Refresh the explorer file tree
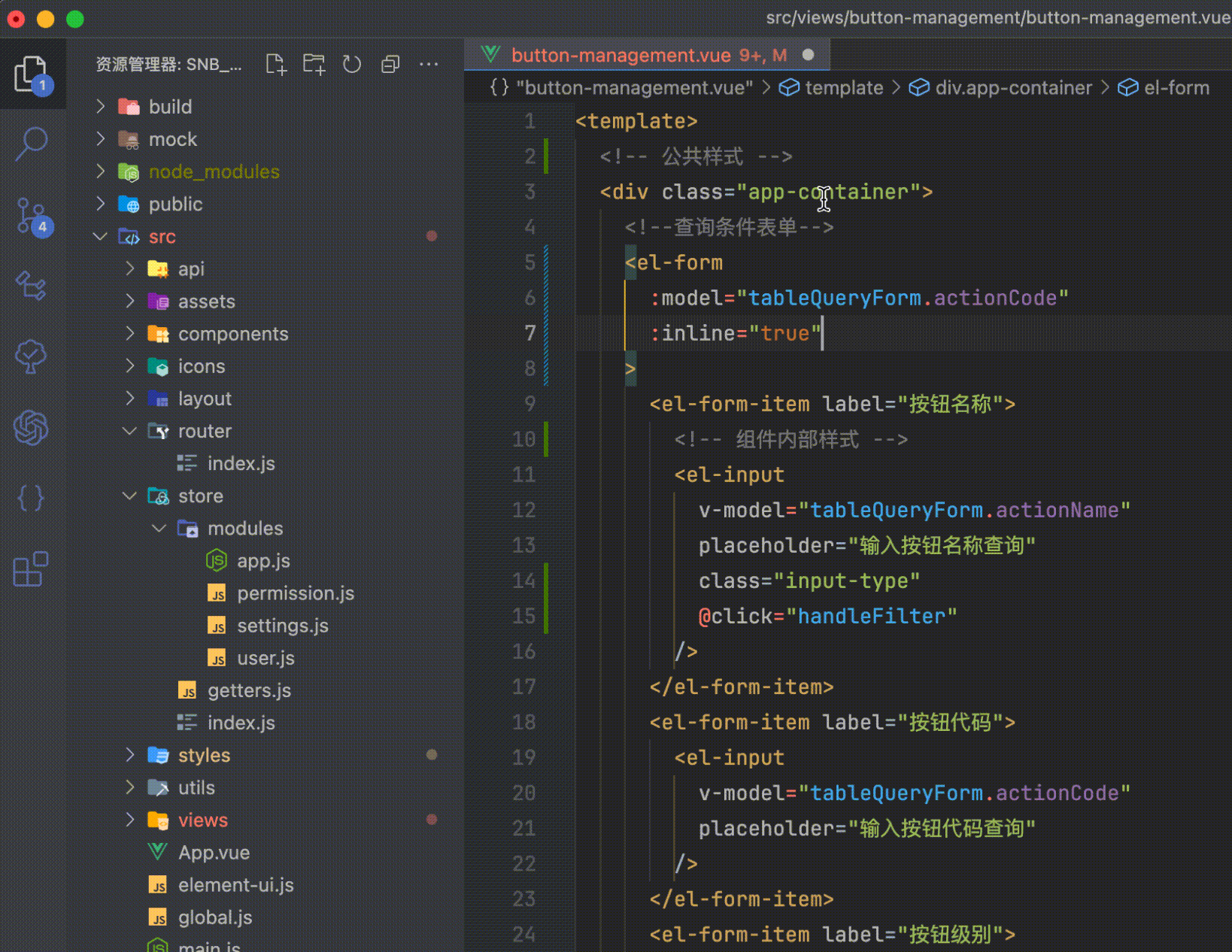Viewport: 1232px width, 952px height. tap(352, 65)
